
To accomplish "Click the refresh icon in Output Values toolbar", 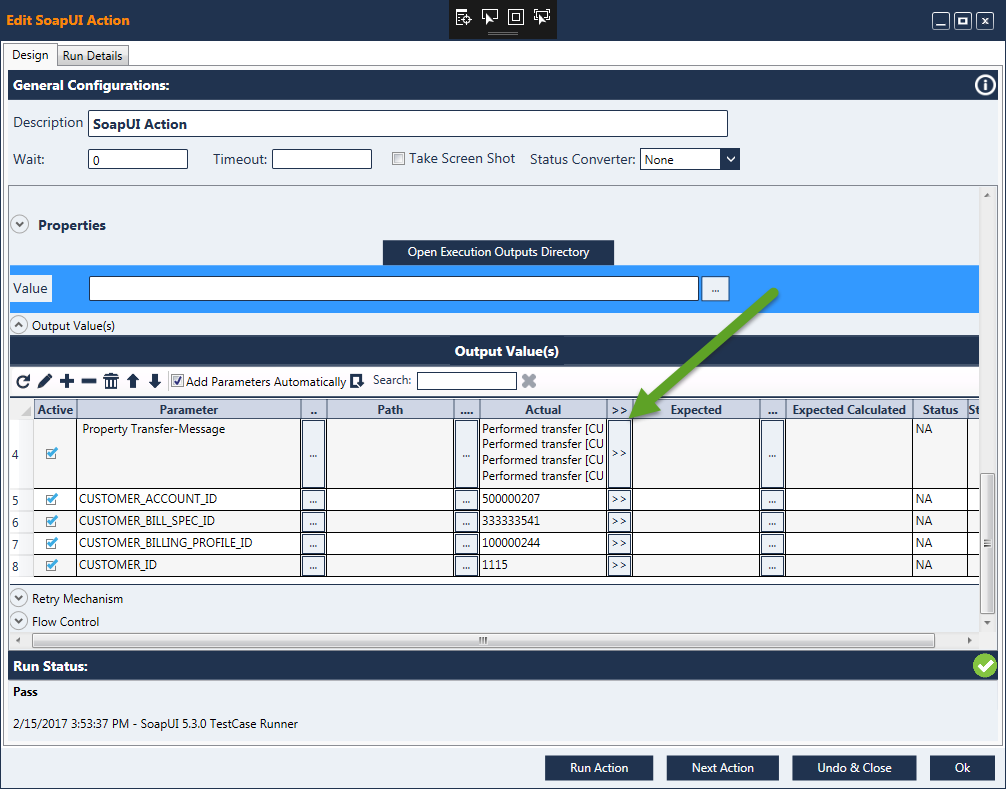I will click(23, 382).
